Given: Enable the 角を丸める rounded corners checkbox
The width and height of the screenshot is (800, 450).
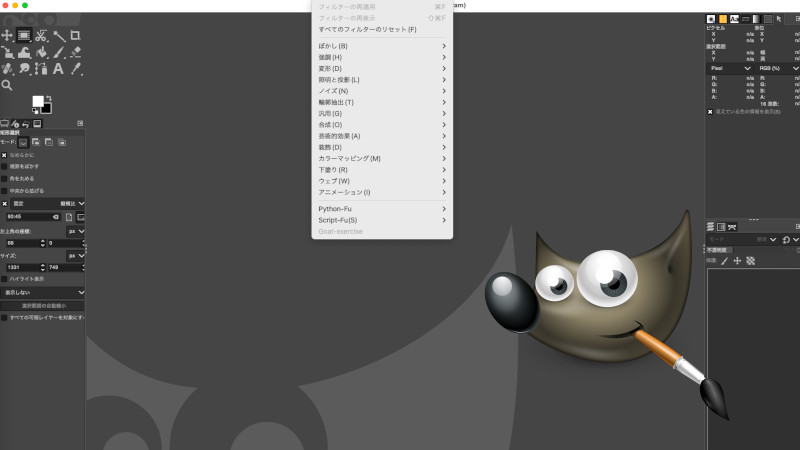Looking at the screenshot, I should point(4,179).
